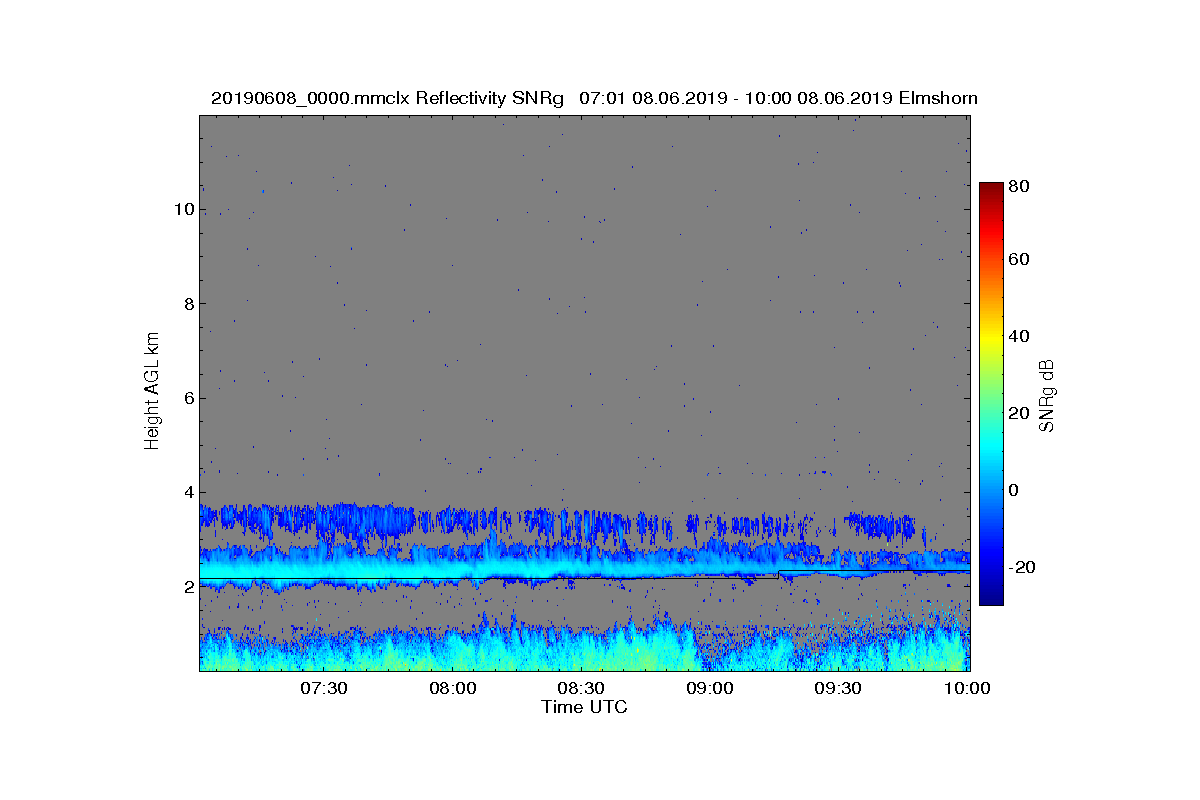Click the 'SNRg dB' colorbar label
The image size is (1200, 800).
click(1046, 394)
